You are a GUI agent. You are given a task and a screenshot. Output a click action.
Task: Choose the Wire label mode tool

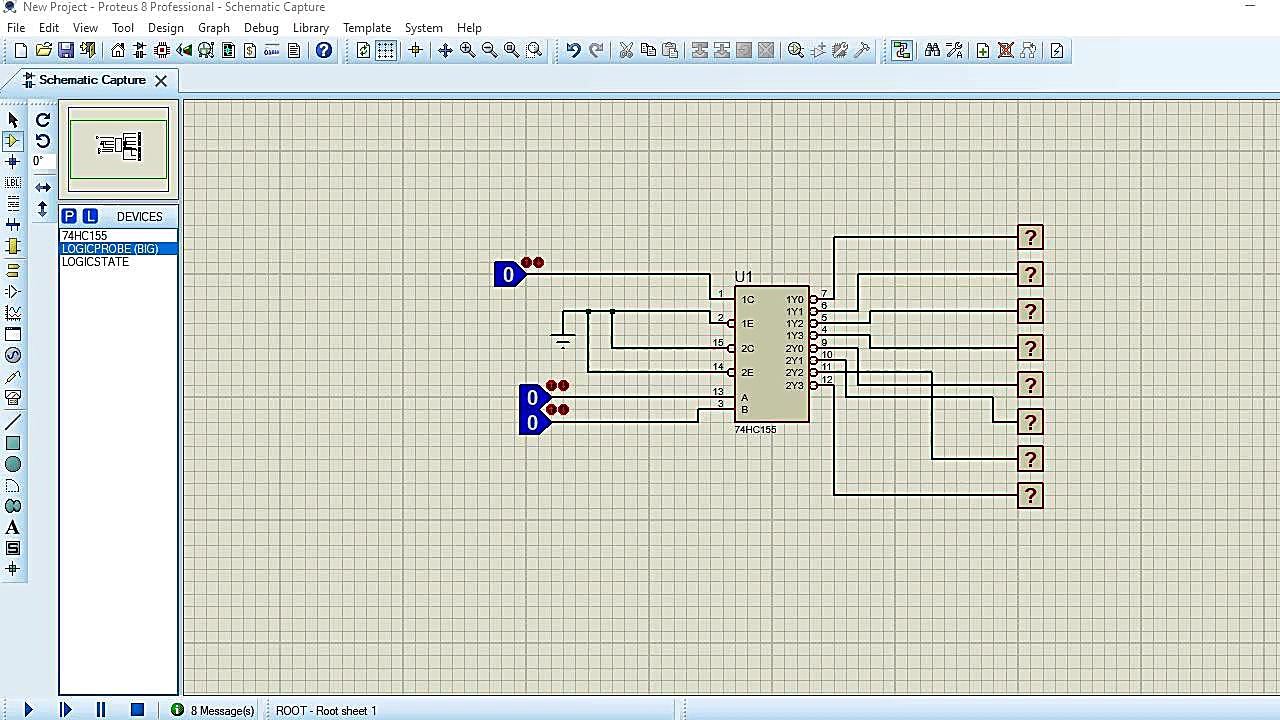13,183
